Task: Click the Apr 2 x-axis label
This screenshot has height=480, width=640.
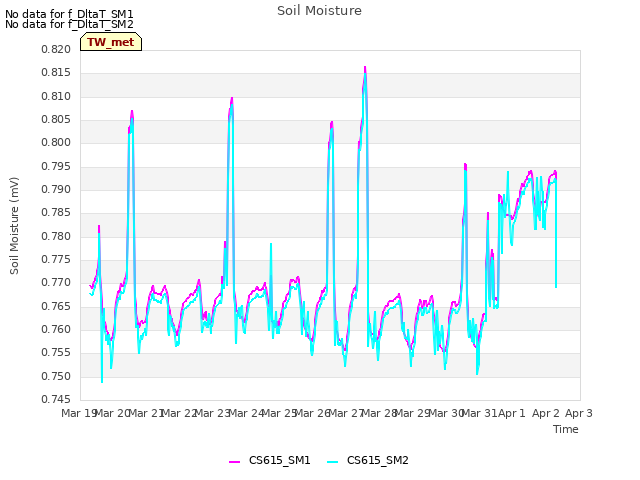Action: tap(545, 413)
